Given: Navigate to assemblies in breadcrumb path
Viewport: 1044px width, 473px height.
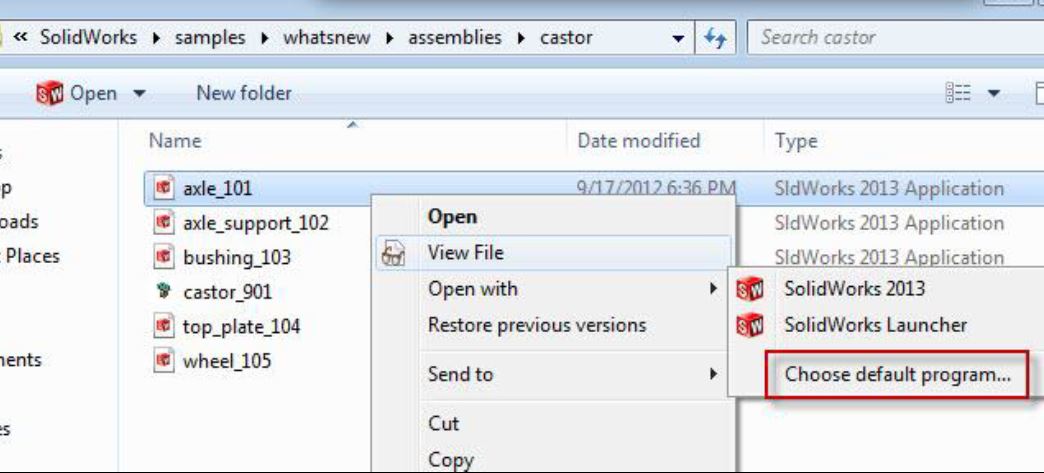Looking at the screenshot, I should (455, 38).
